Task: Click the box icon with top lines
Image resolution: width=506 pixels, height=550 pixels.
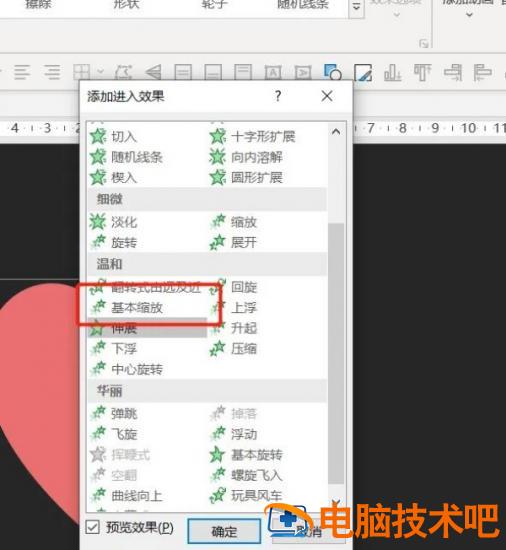Action: click(243, 73)
